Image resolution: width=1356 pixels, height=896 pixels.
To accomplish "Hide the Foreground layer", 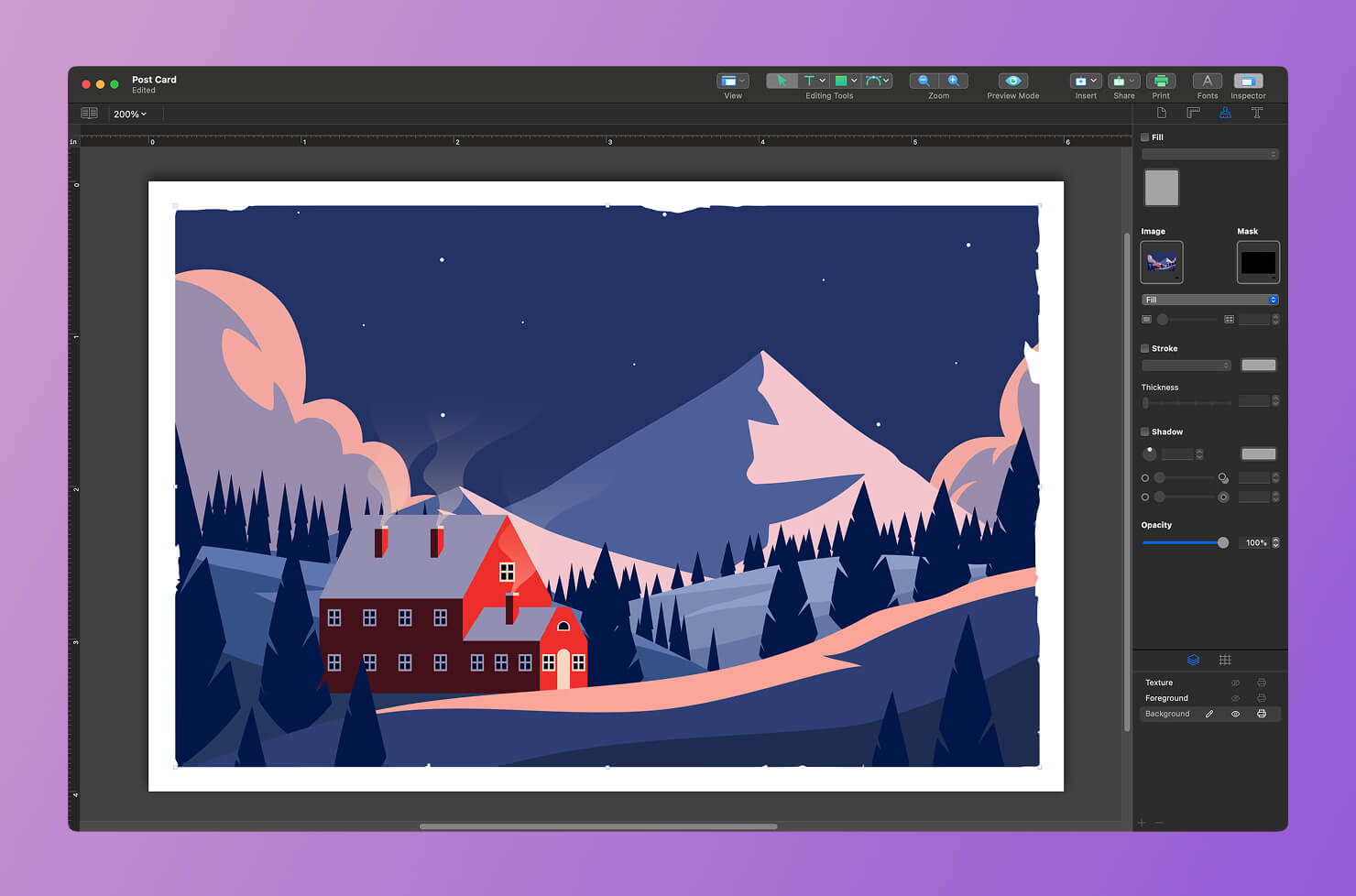I will click(x=1235, y=697).
